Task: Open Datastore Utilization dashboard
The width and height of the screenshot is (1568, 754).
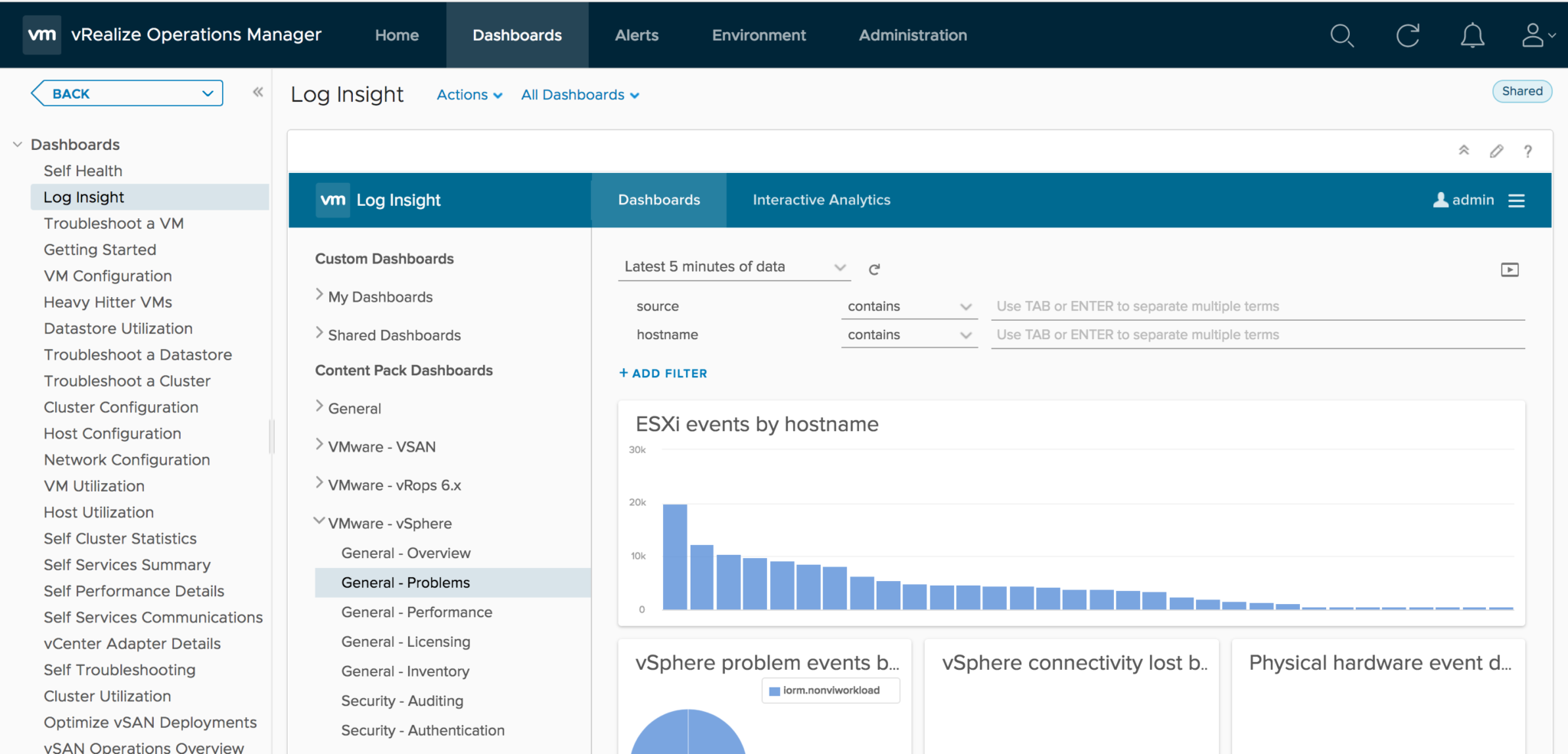Action: point(118,328)
